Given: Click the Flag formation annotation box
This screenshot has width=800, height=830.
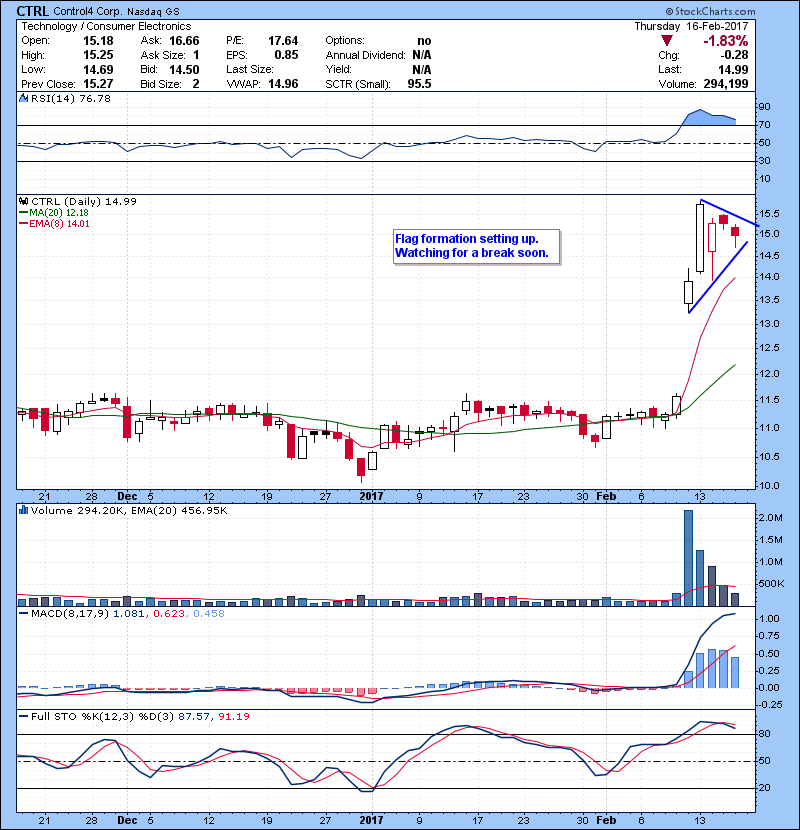Looking at the screenshot, I should 477,246.
